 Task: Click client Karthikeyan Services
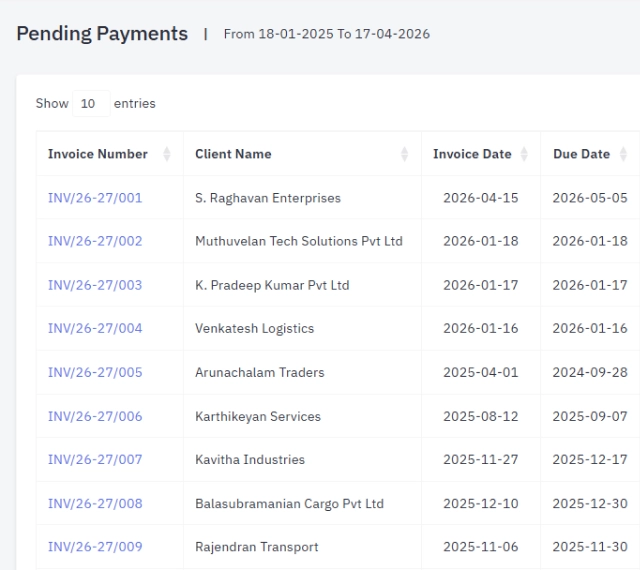[x=258, y=416]
